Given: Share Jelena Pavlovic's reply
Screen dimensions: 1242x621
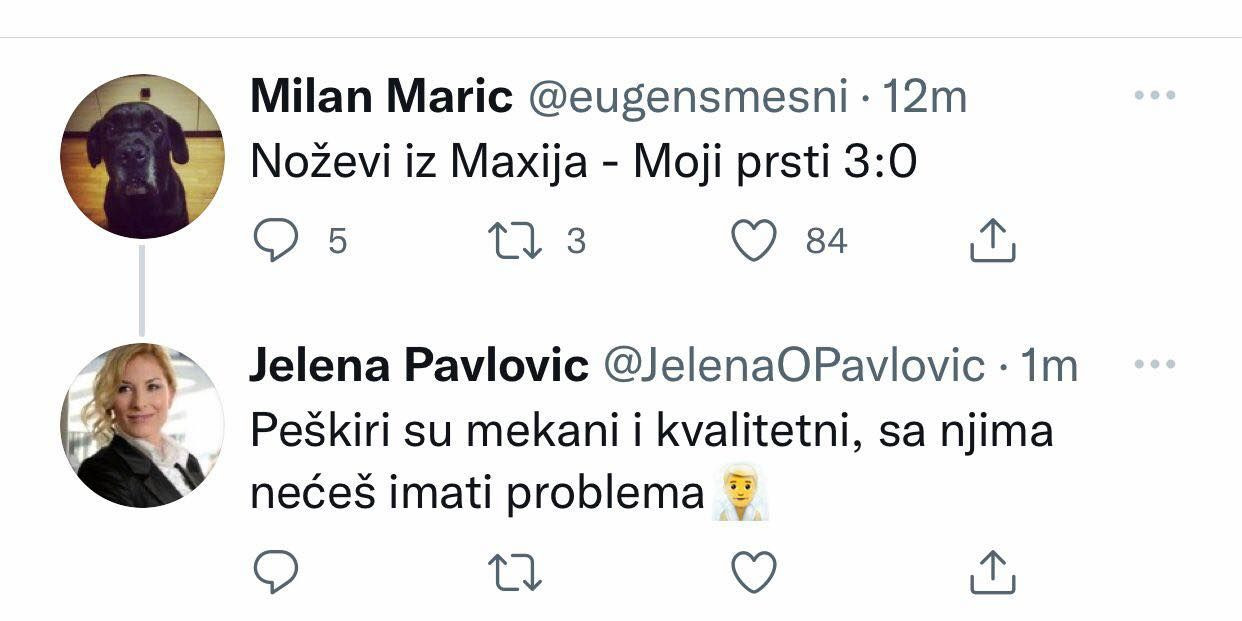Looking at the screenshot, I should 993,572.
